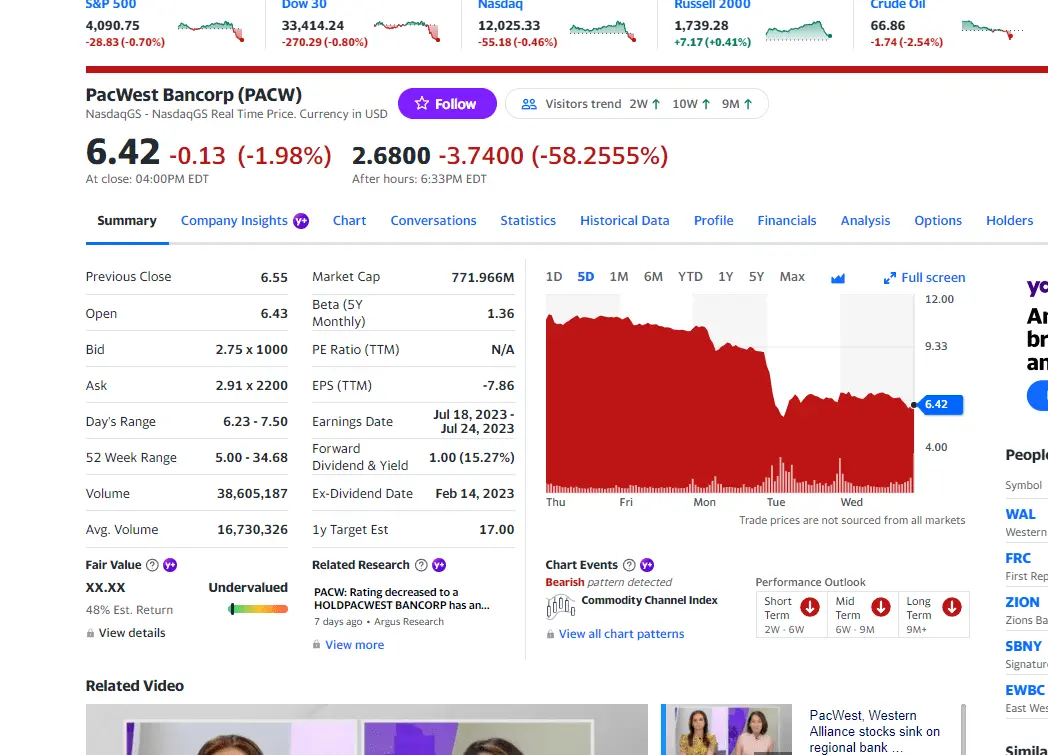Click the star icon on Follow button

click(x=421, y=104)
